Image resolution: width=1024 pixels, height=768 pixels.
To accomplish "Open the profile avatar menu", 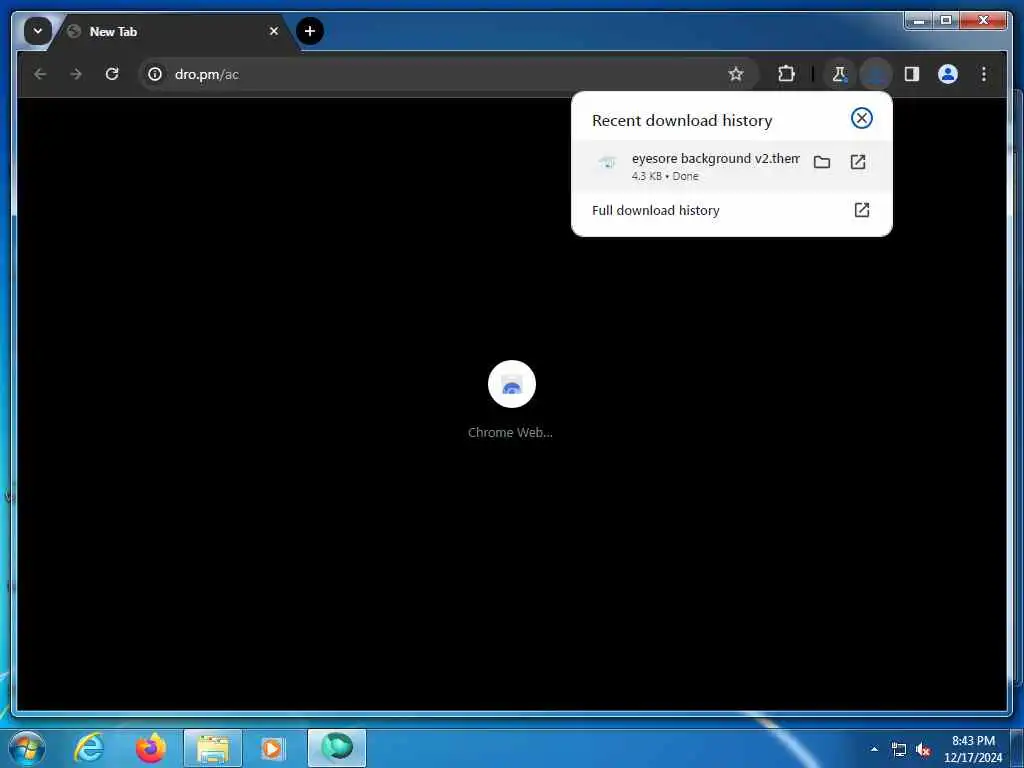I will (x=948, y=74).
